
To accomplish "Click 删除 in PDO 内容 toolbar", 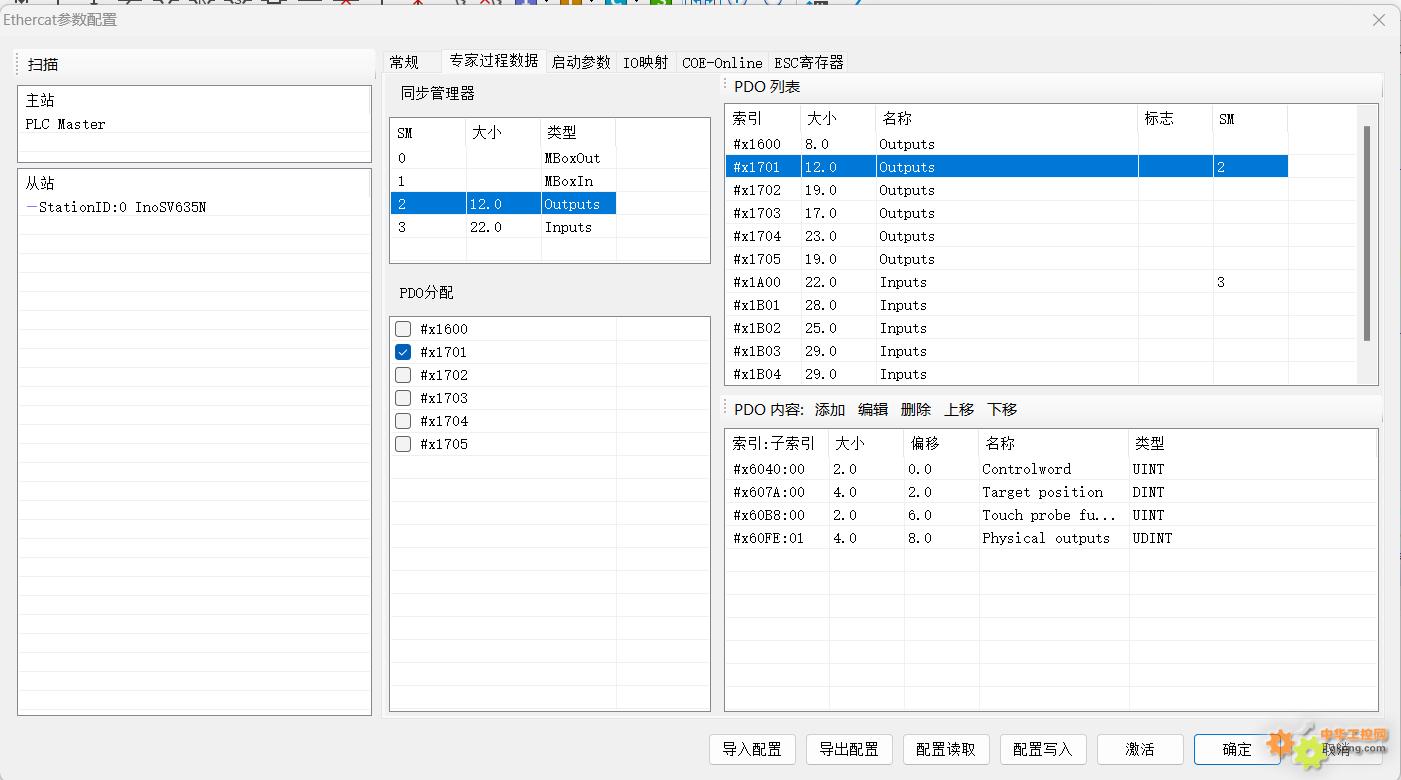I will coord(916,410).
